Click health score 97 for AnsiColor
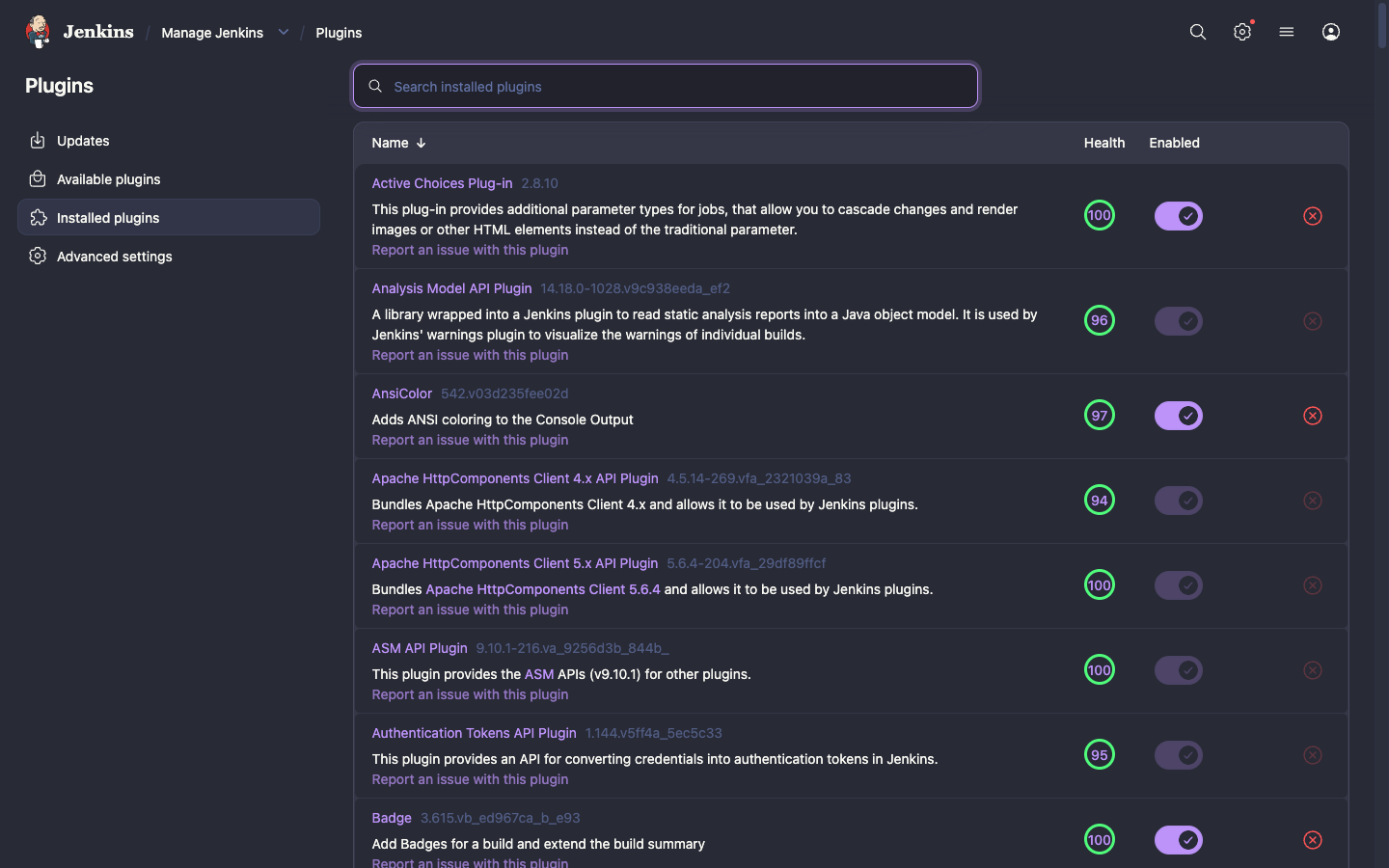Viewport: 1389px width, 868px height. (x=1100, y=416)
